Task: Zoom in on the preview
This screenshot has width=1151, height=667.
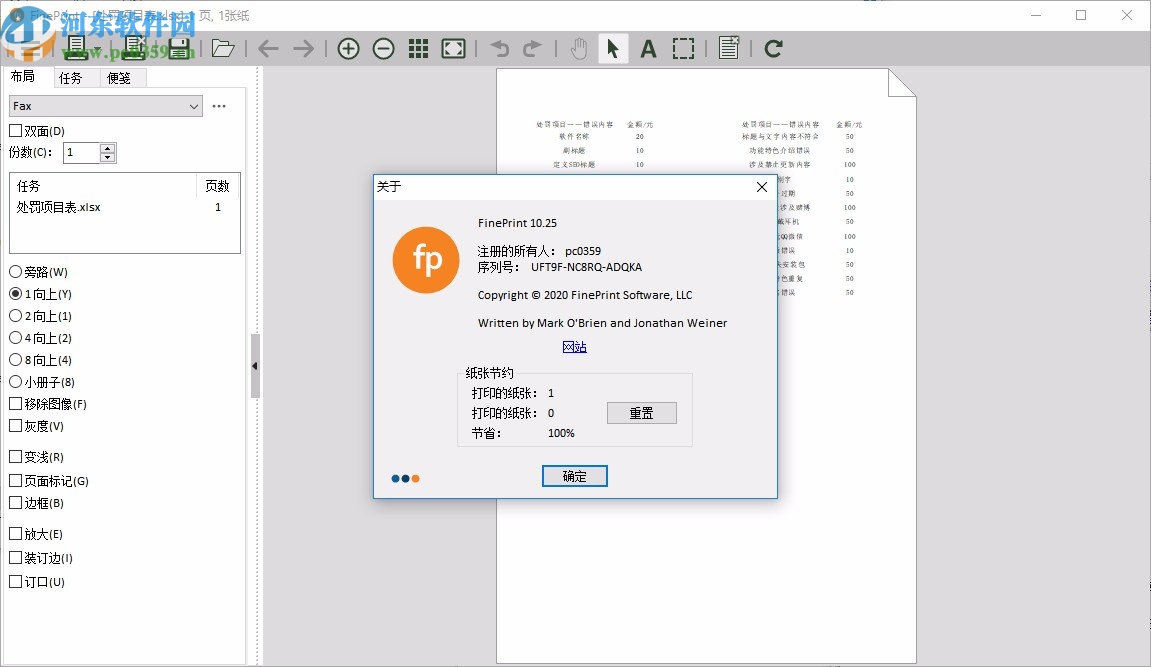Action: pyautogui.click(x=349, y=47)
